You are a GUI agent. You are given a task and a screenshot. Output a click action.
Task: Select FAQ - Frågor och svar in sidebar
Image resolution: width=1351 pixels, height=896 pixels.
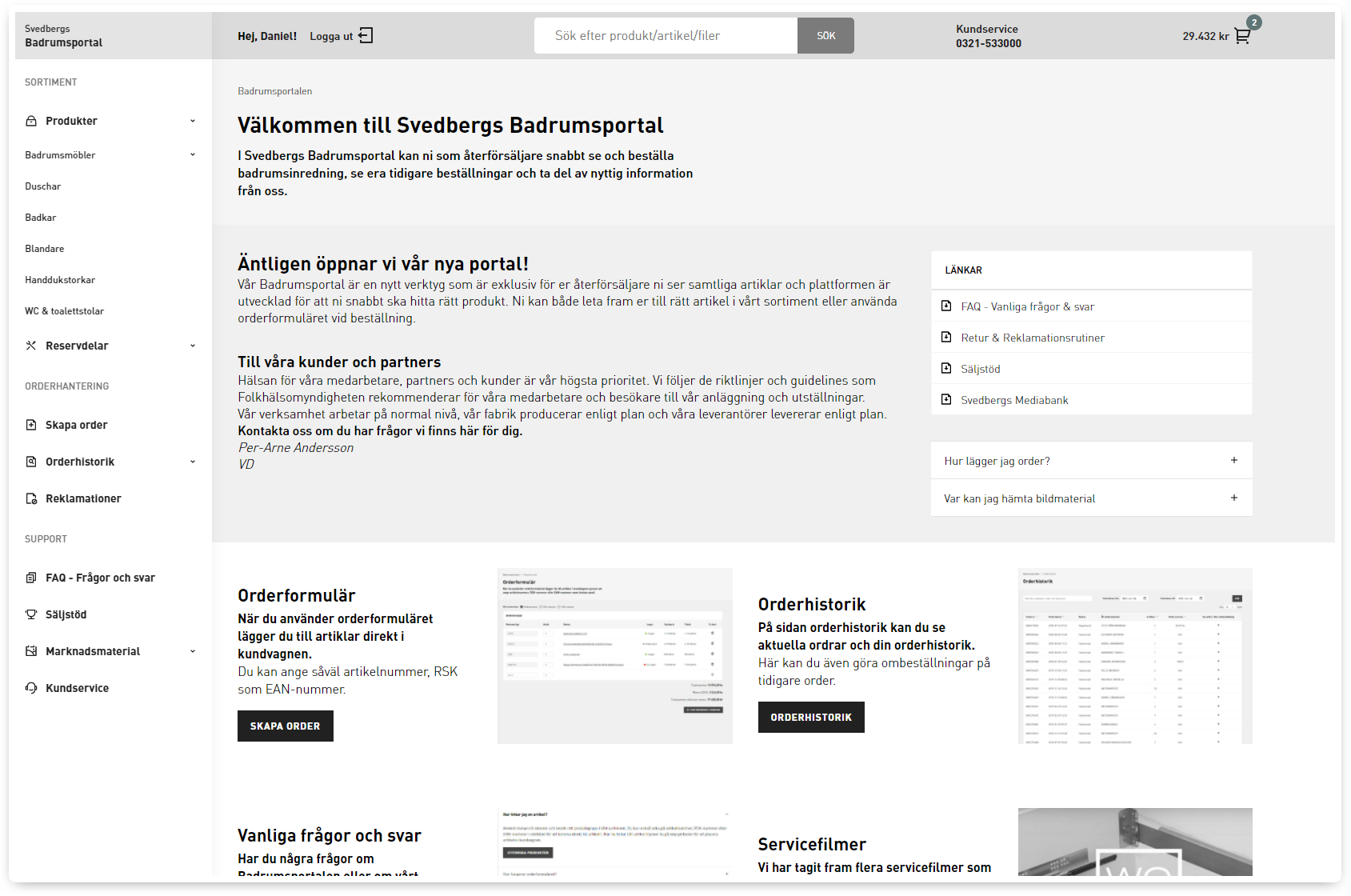[100, 578]
